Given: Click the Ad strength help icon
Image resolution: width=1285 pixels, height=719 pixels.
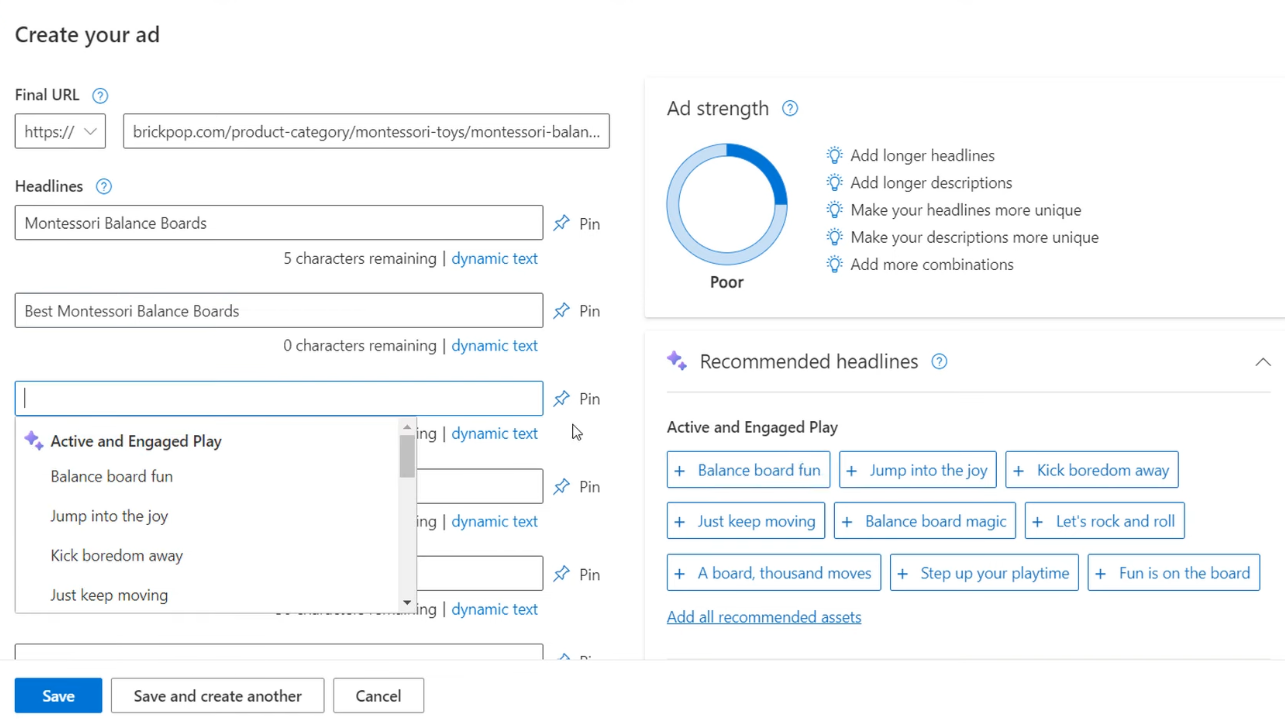Looking at the screenshot, I should tap(790, 109).
